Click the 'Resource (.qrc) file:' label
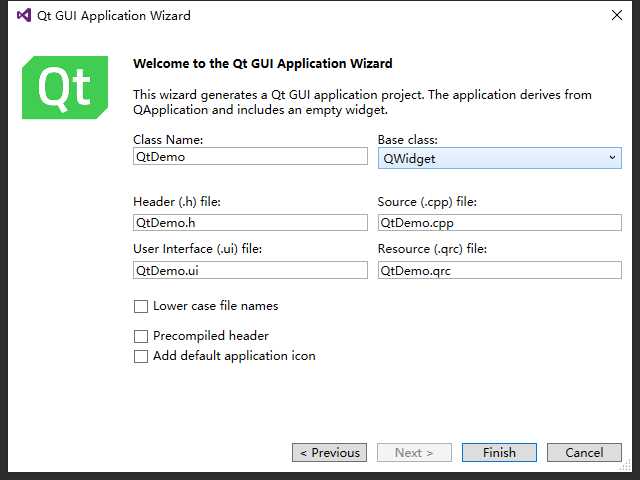Viewport: 640px width, 480px height. (x=433, y=249)
